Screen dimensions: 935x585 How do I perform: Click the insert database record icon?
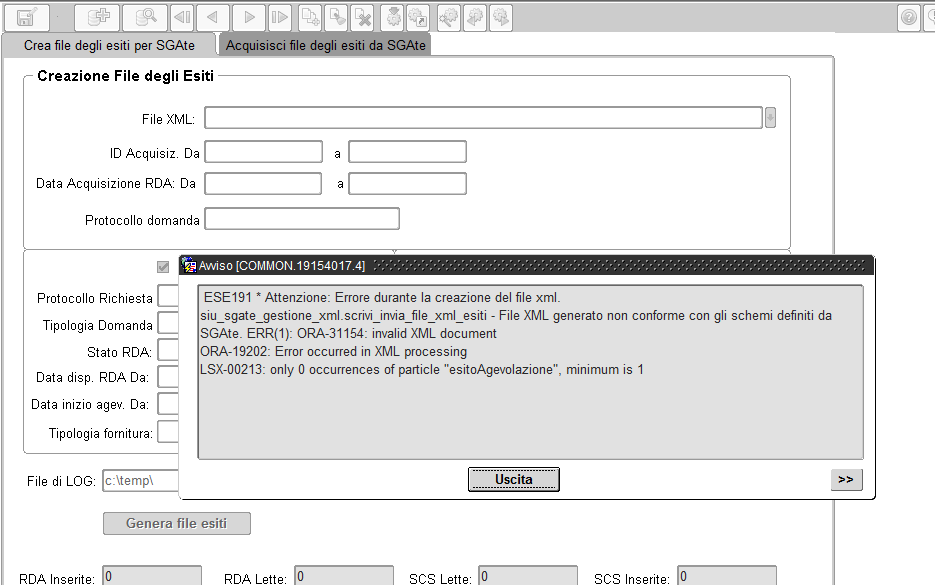[97, 17]
